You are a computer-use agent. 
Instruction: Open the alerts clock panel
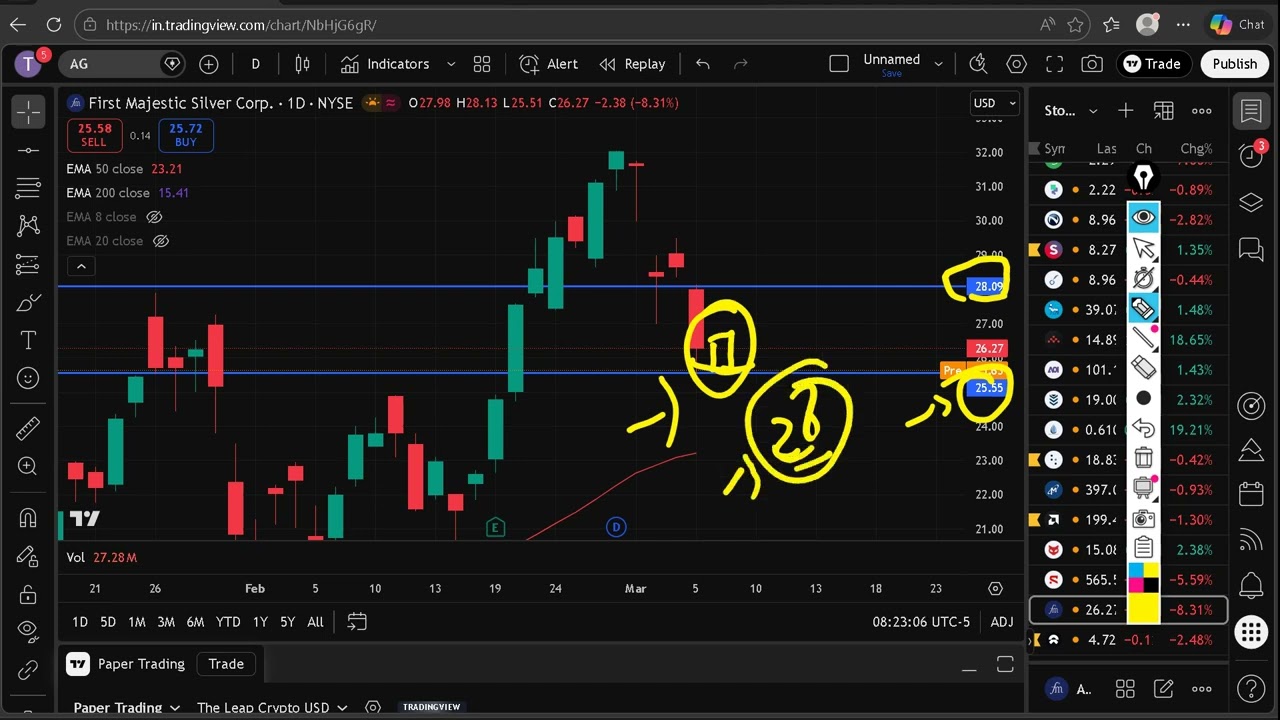pos(1251,155)
